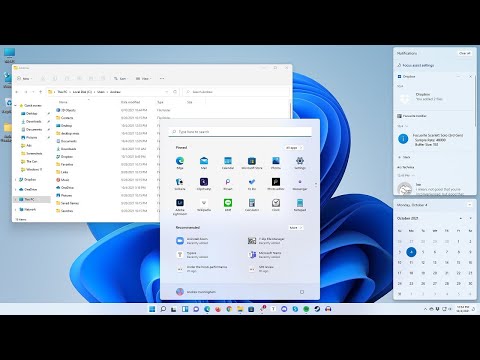
Task: Open the Calendar pinned app
Action: pyautogui.click(x=228, y=163)
